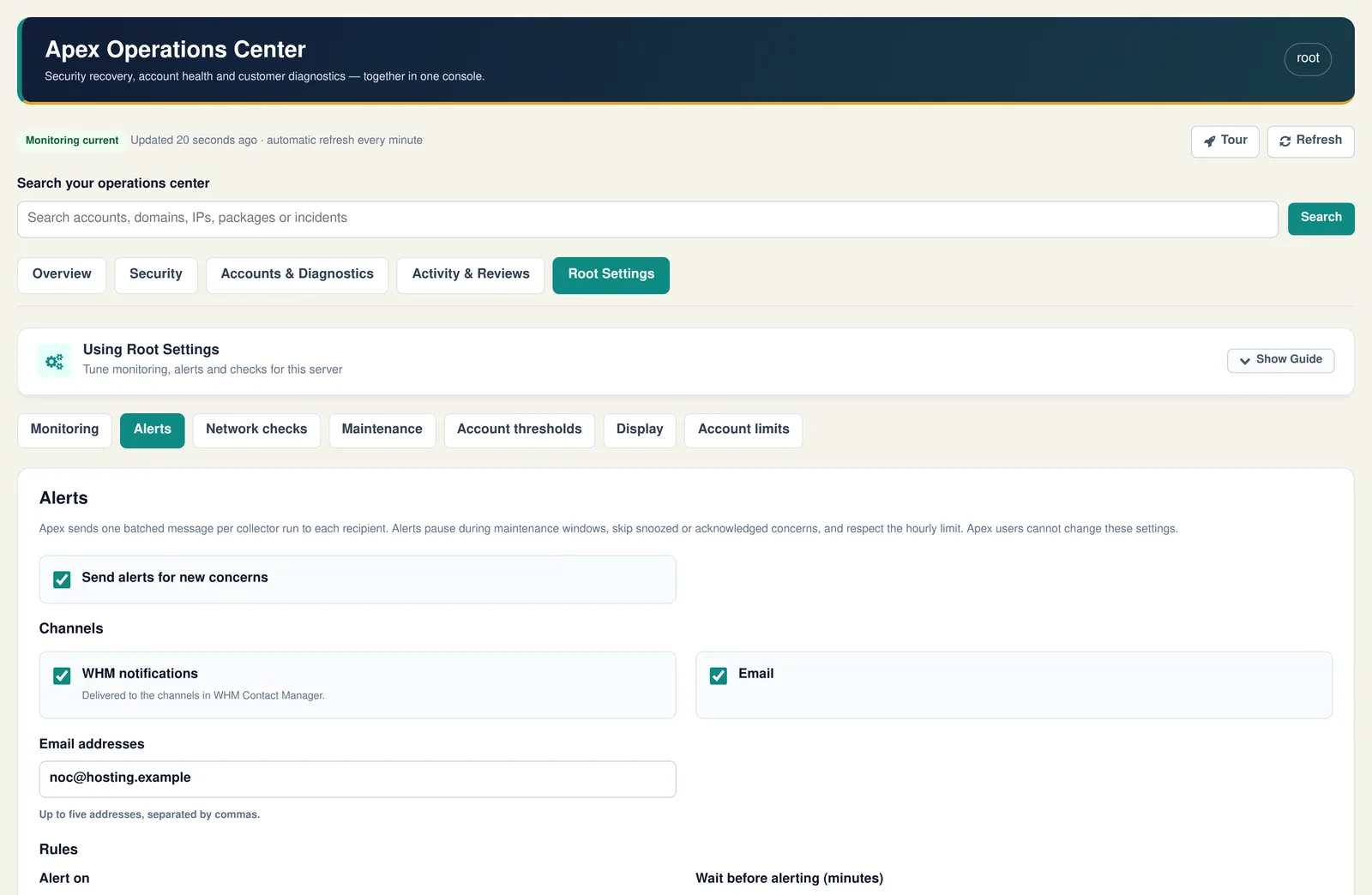Click the Apex Operations Center title

click(x=175, y=50)
